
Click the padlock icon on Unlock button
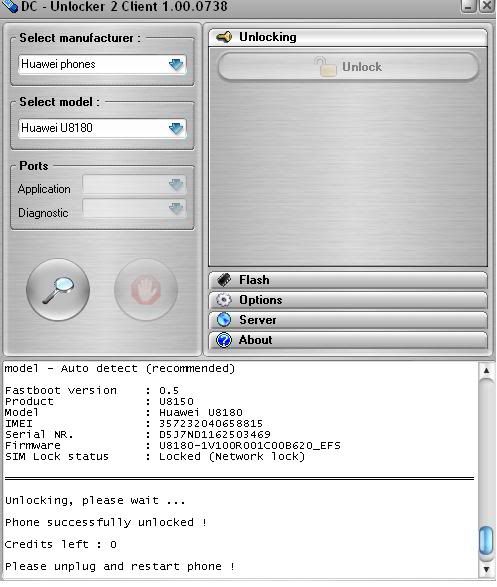(325, 67)
